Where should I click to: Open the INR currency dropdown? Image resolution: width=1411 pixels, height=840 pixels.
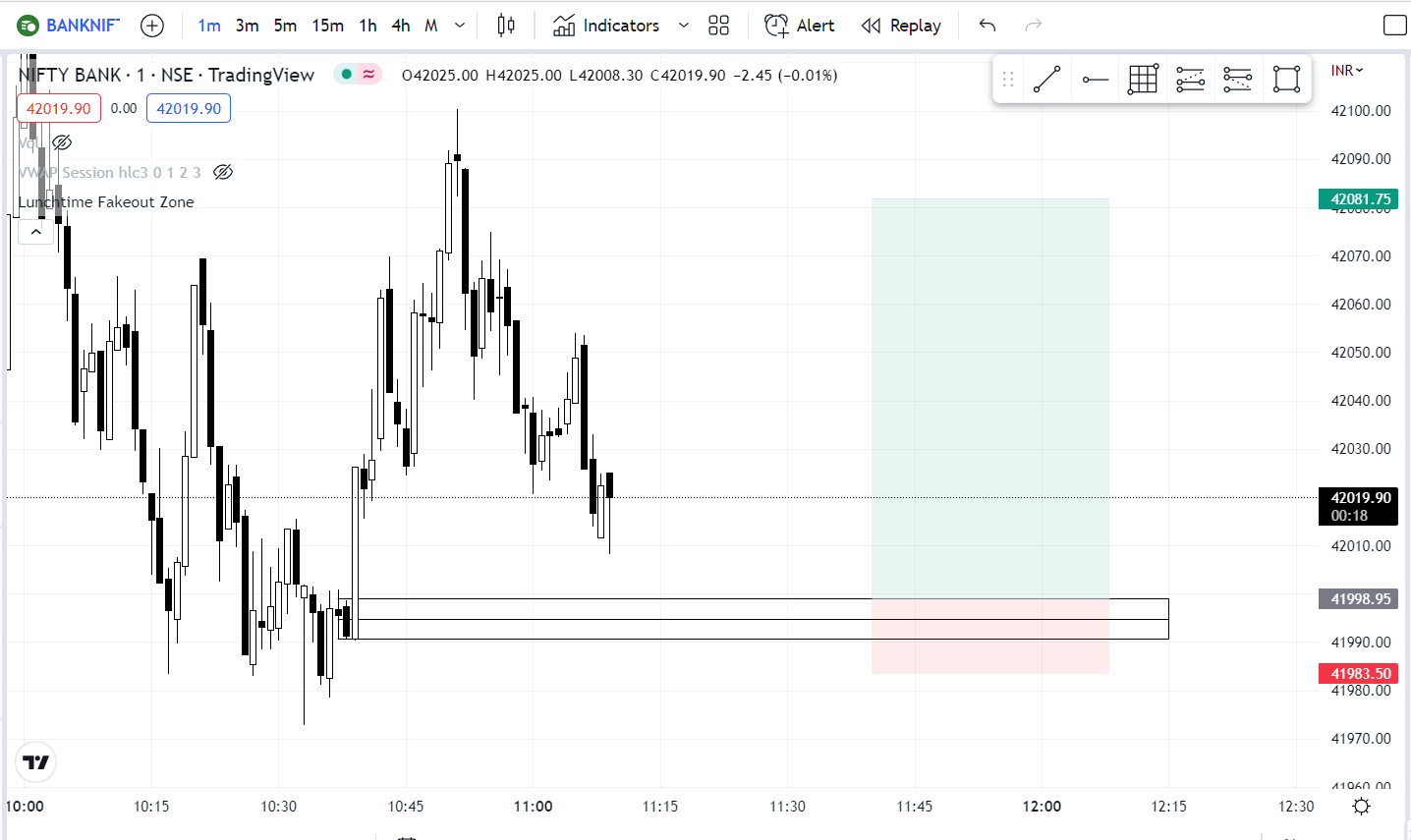point(1346,71)
